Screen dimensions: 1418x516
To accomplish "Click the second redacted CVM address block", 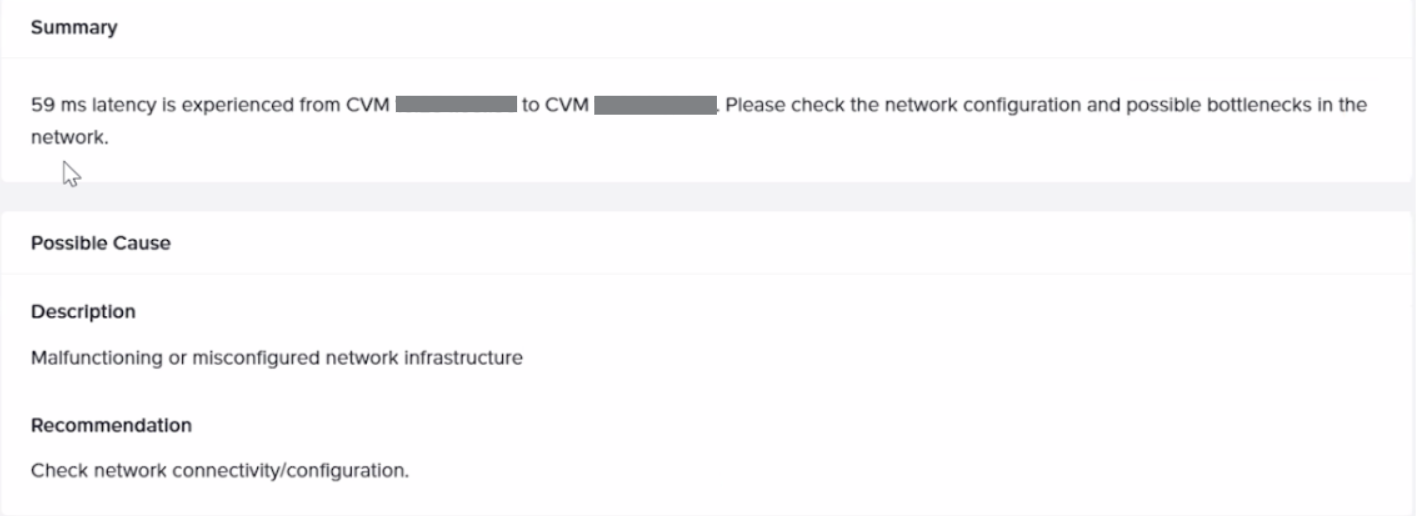I will [655, 105].
